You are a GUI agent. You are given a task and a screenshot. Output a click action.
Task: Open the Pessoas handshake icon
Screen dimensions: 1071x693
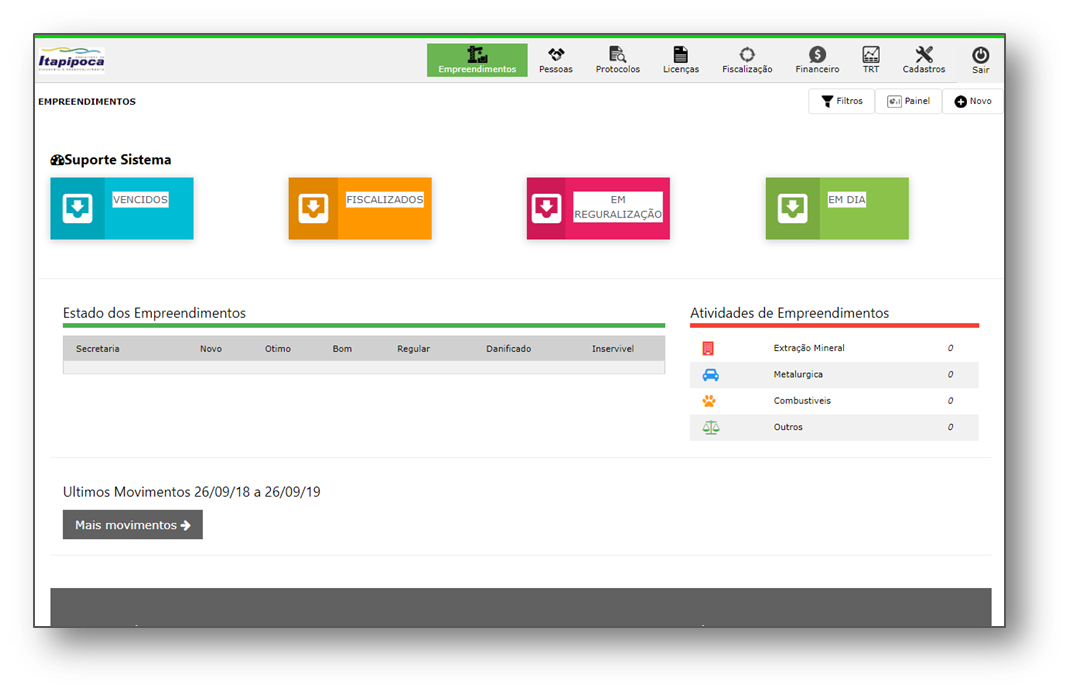(x=556, y=54)
